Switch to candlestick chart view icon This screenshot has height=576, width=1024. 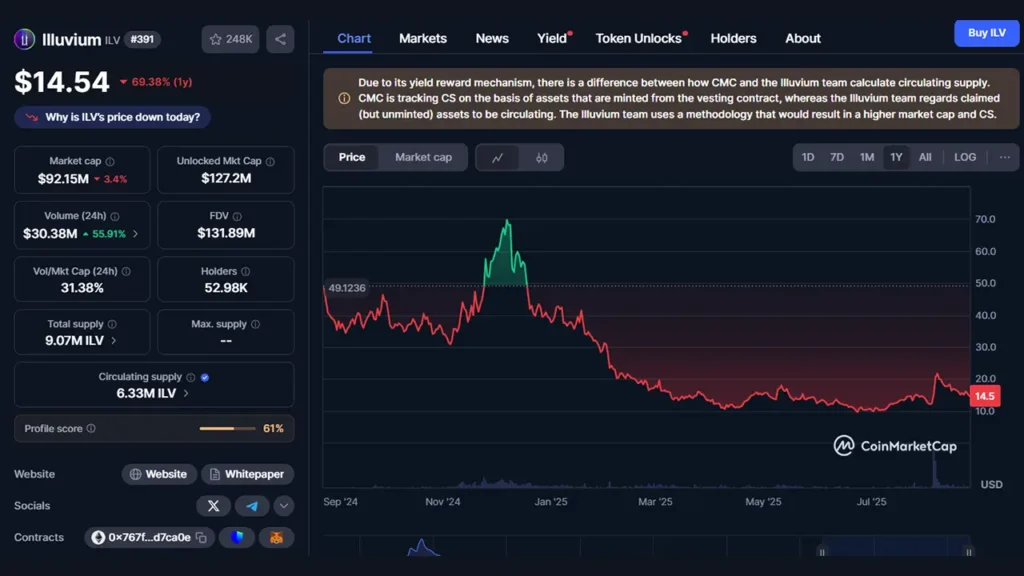541,157
